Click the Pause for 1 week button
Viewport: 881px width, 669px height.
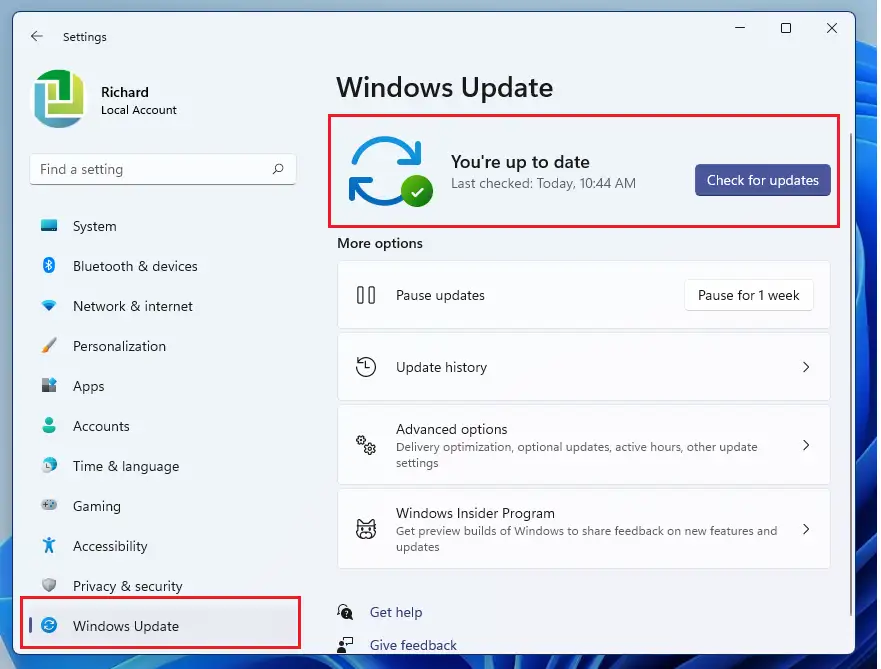[748, 295]
